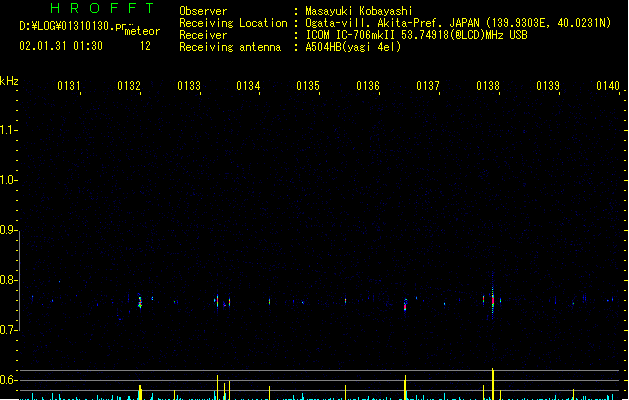Click time marker 0134

click(248, 86)
